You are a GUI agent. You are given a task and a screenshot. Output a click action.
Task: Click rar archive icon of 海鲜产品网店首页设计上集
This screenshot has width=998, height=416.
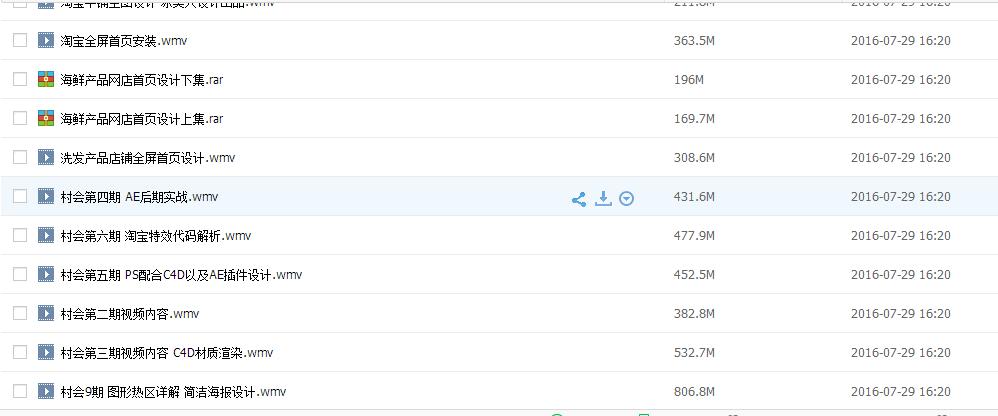(46, 118)
